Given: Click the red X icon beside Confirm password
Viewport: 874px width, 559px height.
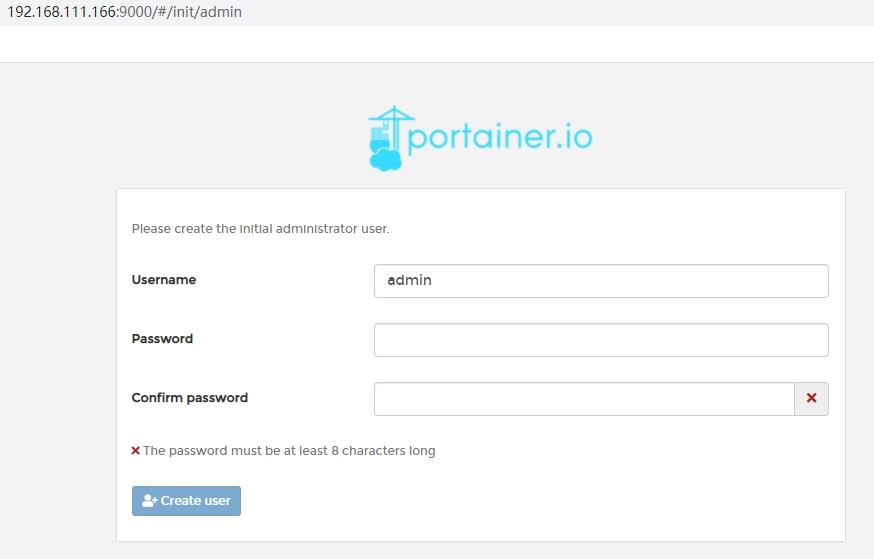Looking at the screenshot, I should click(x=811, y=398).
